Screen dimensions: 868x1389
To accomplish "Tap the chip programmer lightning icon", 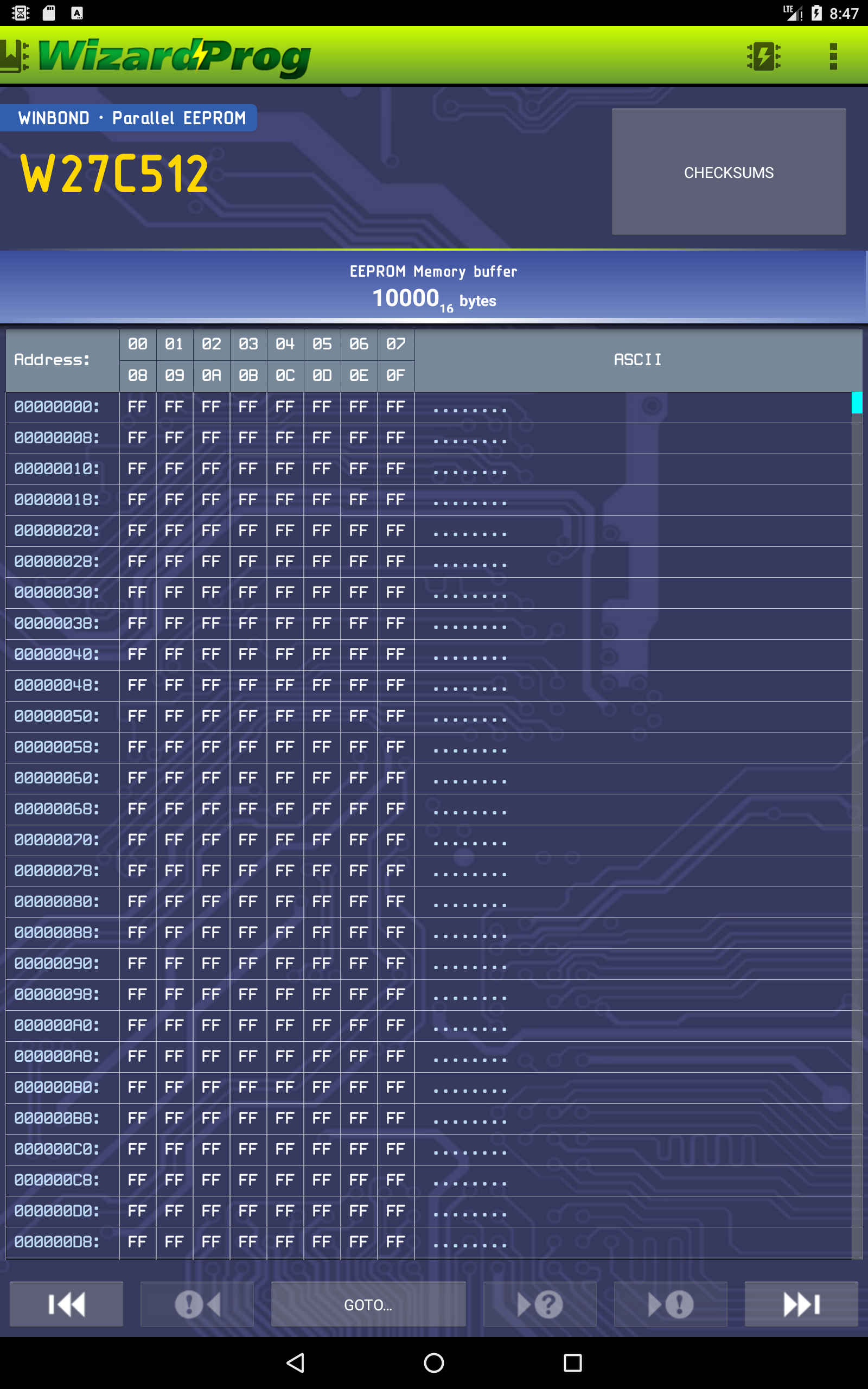I will [x=763, y=56].
